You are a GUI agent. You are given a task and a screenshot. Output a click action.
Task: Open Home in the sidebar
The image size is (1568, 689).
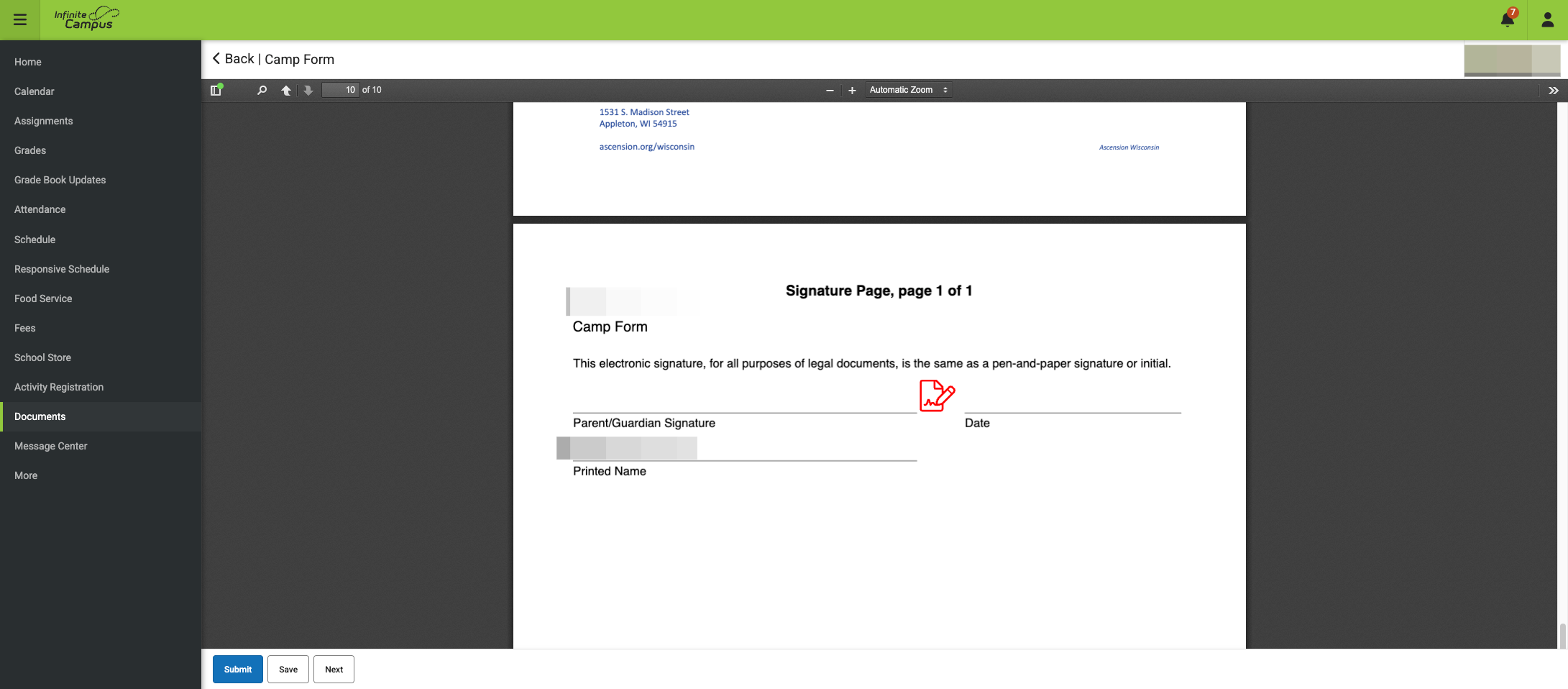click(101, 62)
